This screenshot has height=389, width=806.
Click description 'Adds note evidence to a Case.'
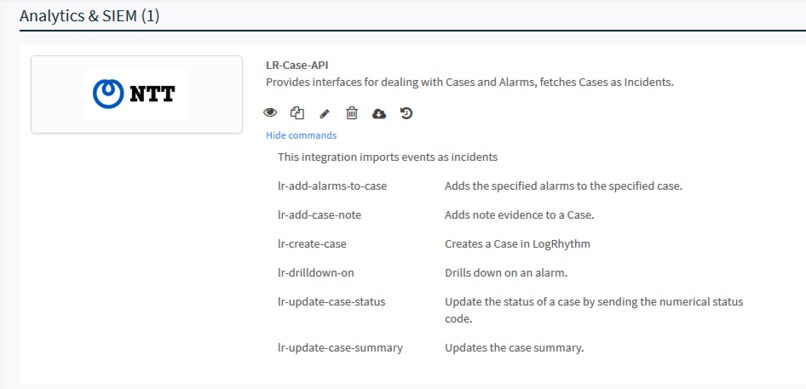click(519, 215)
